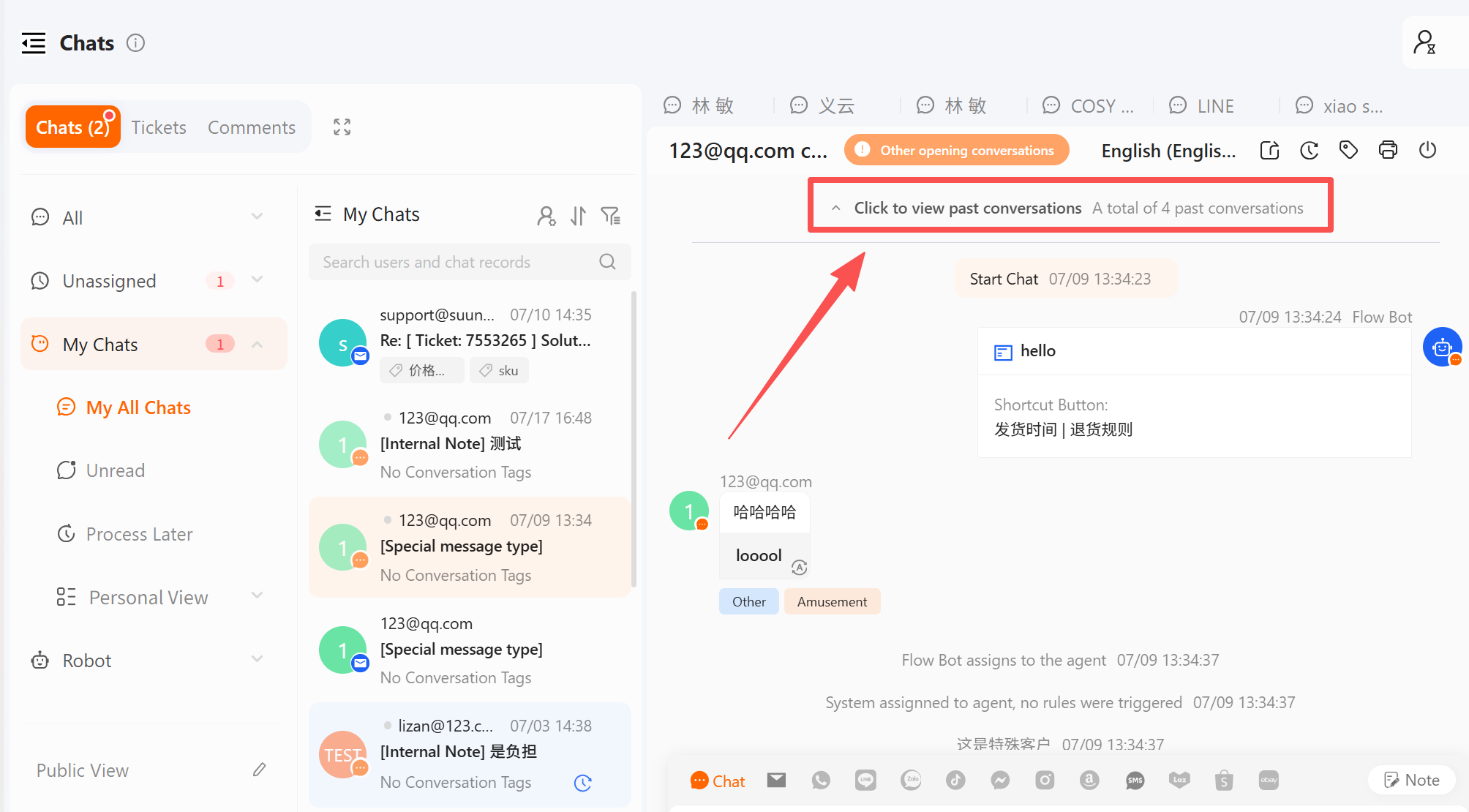Open the xiao s... conversation tab
The image size is (1469, 812).
1340,106
